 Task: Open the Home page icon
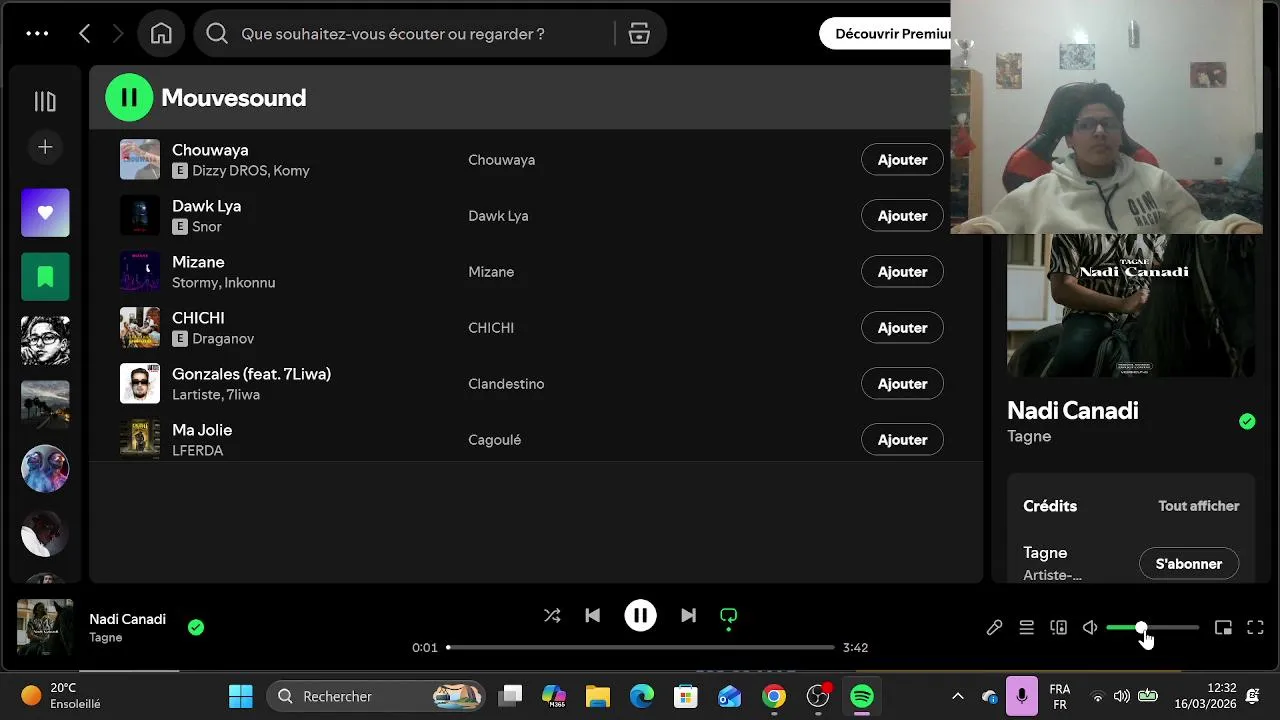(161, 34)
